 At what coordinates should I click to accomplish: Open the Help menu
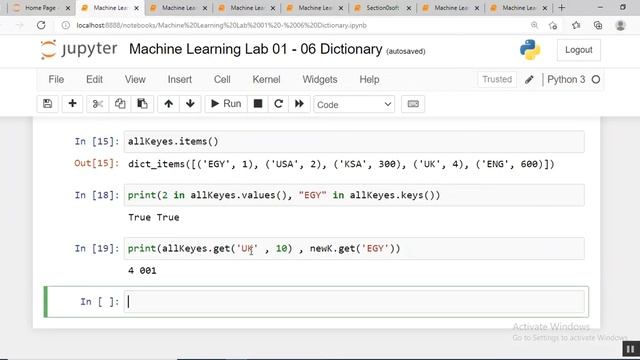tap(369, 80)
